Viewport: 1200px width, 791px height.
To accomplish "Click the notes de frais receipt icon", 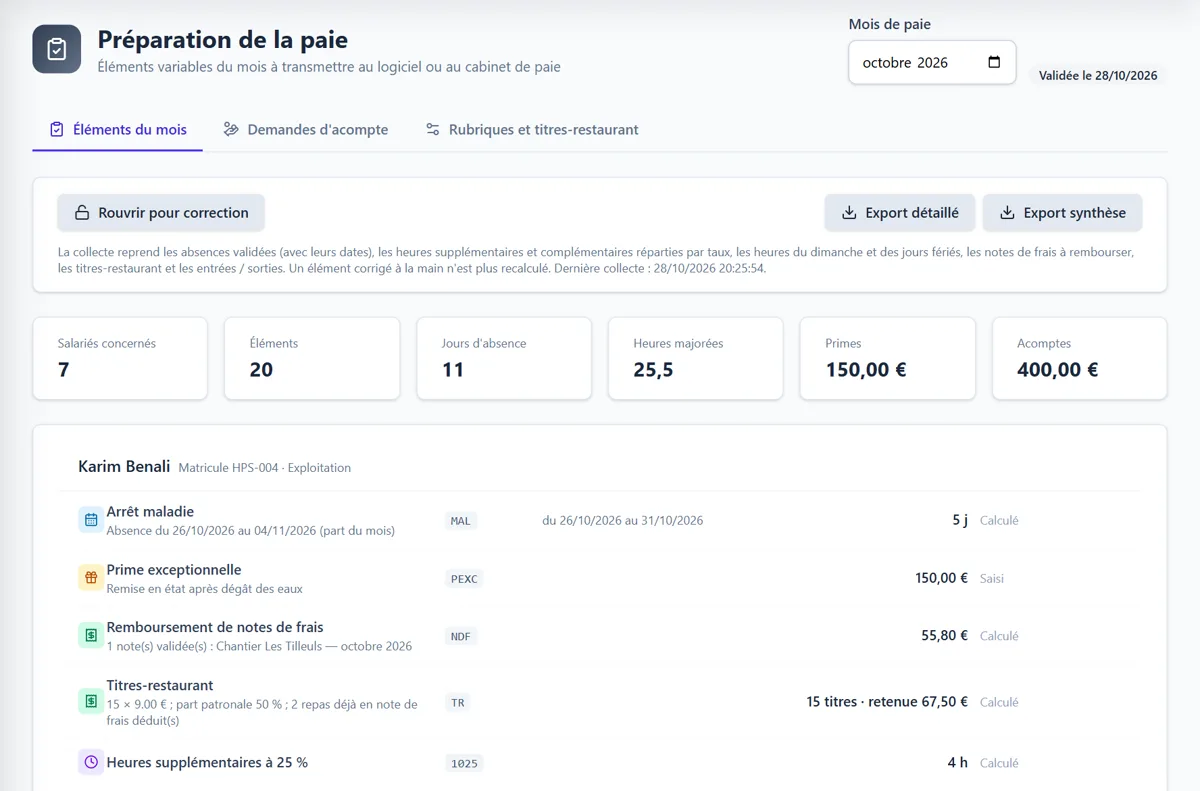I will (91, 635).
